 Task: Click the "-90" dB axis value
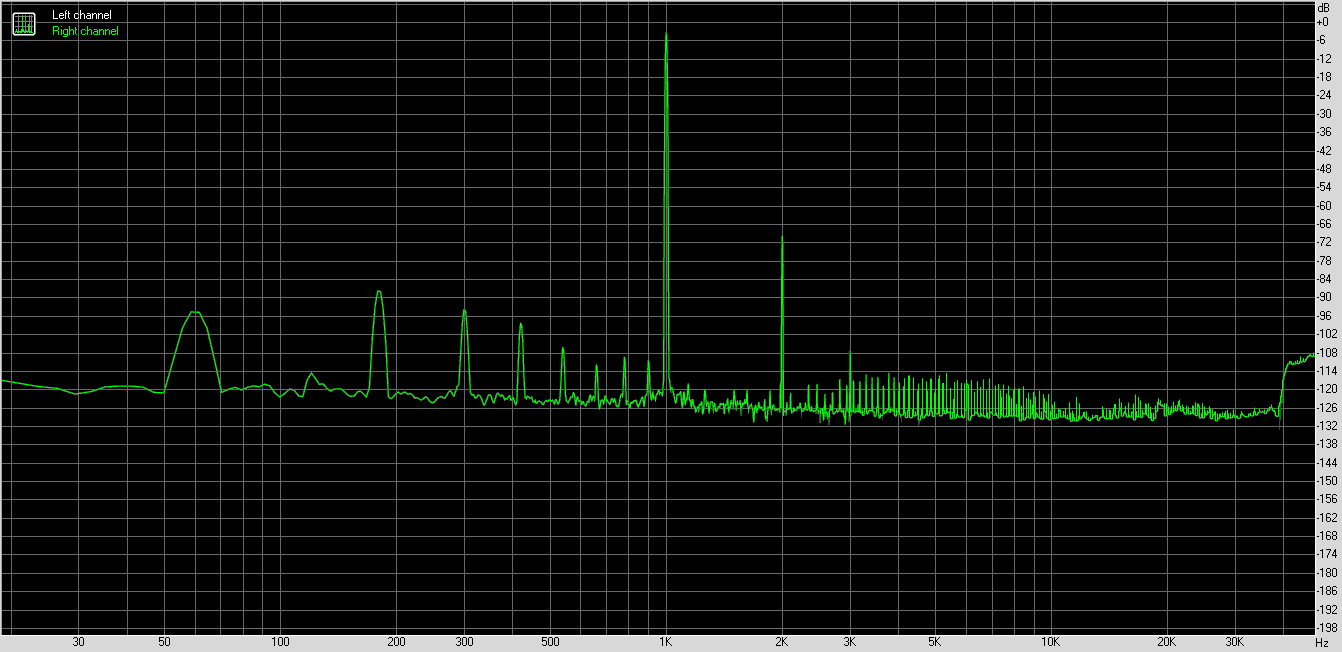pyautogui.click(x=1324, y=297)
